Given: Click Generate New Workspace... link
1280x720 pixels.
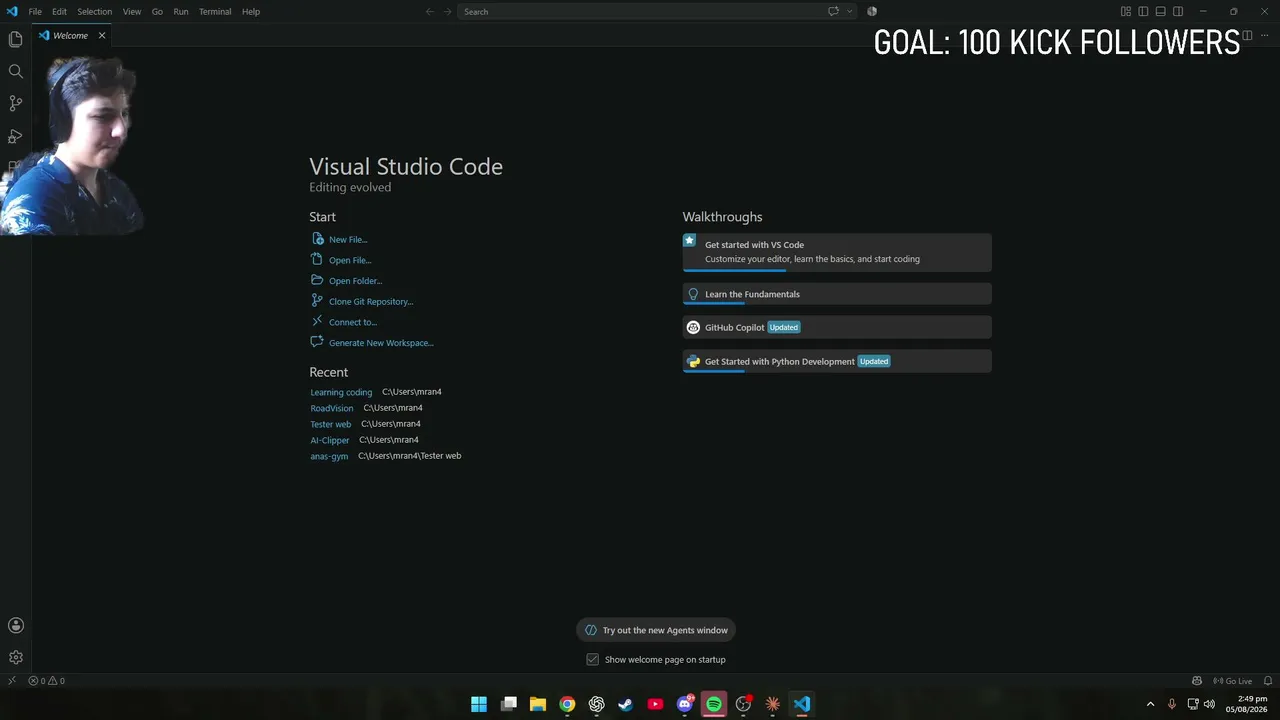Looking at the screenshot, I should click(381, 343).
